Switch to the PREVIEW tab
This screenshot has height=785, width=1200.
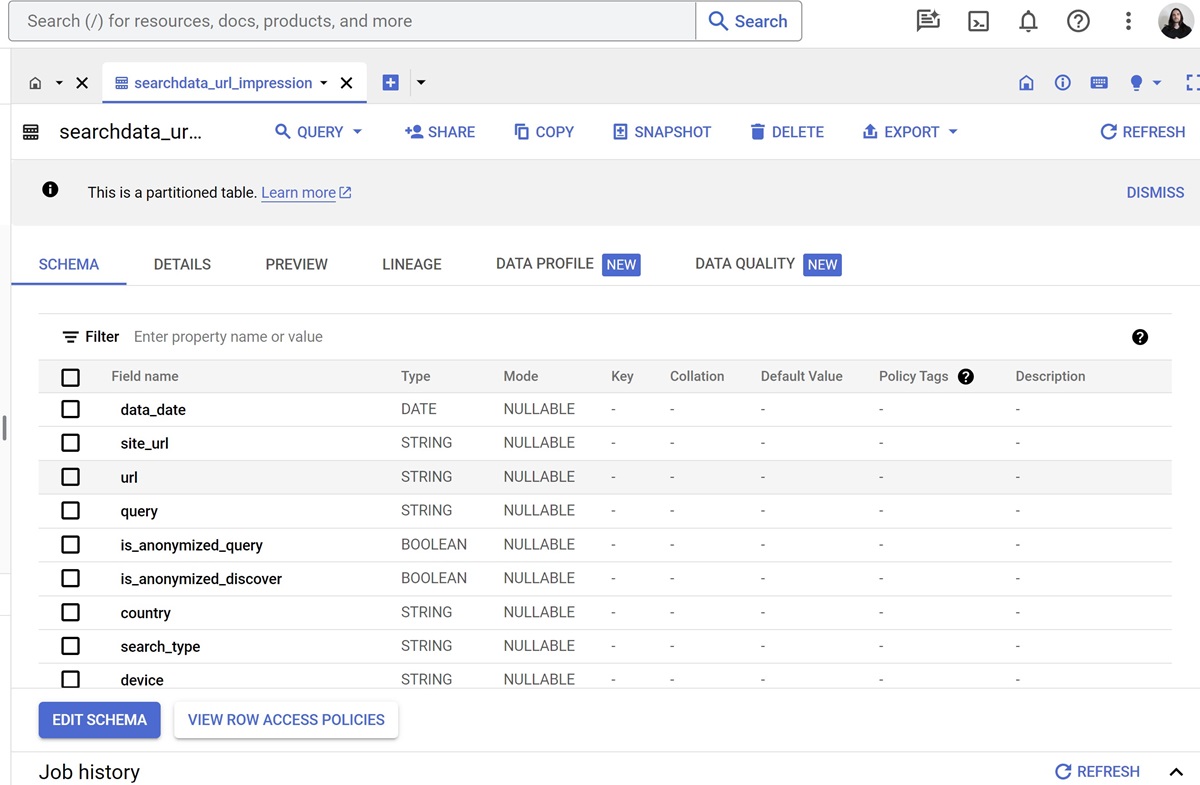tap(296, 264)
